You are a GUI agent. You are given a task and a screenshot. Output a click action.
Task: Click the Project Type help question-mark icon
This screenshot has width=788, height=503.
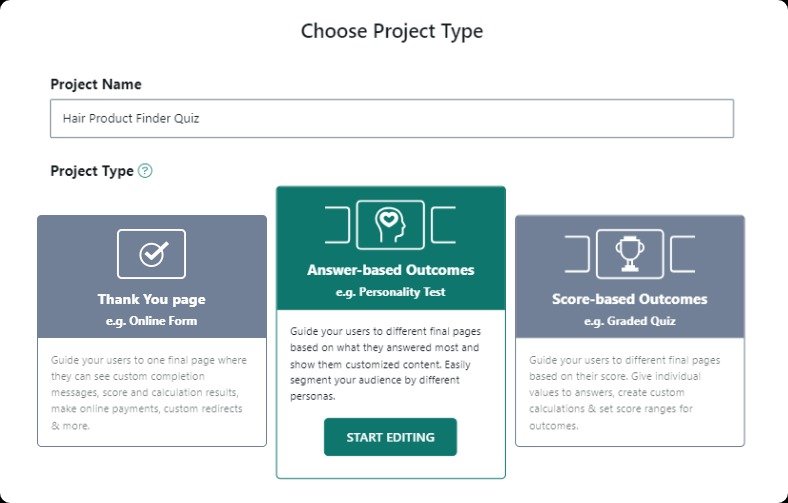pos(145,171)
